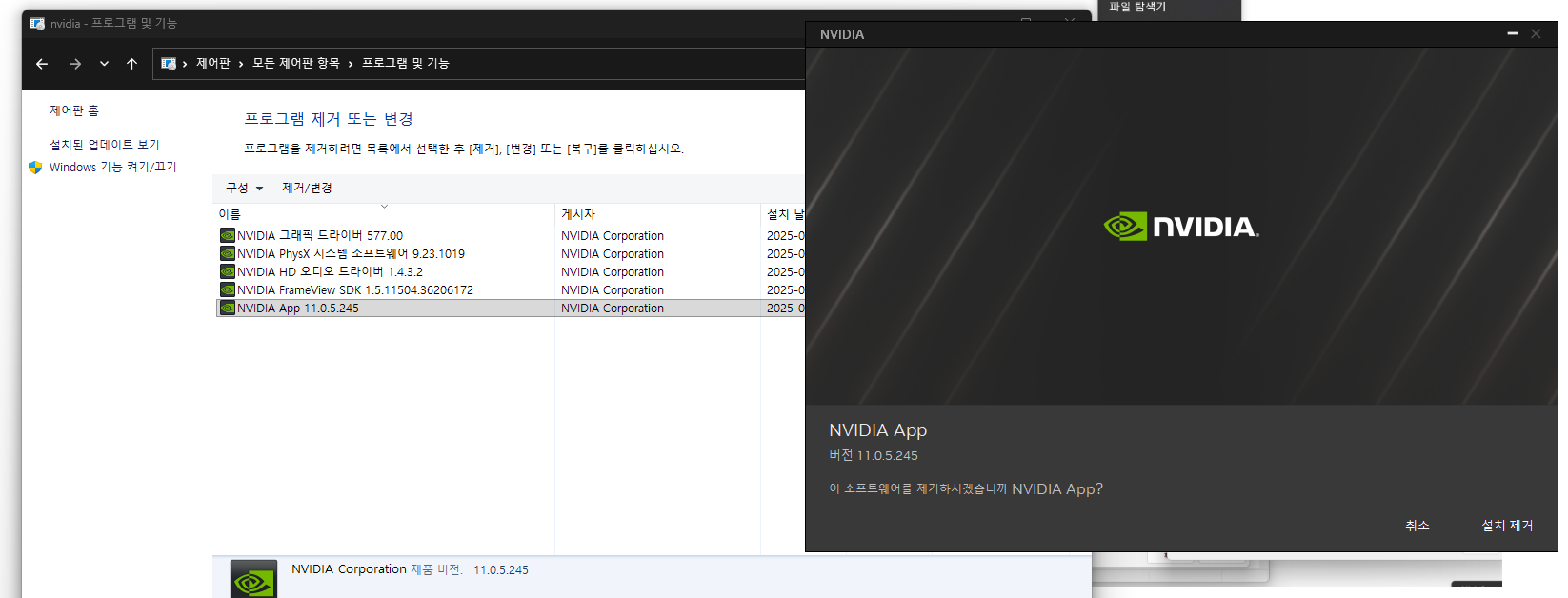Click NVIDIA logo in uninstaller dialog
1568x598 pixels.
(1181, 227)
